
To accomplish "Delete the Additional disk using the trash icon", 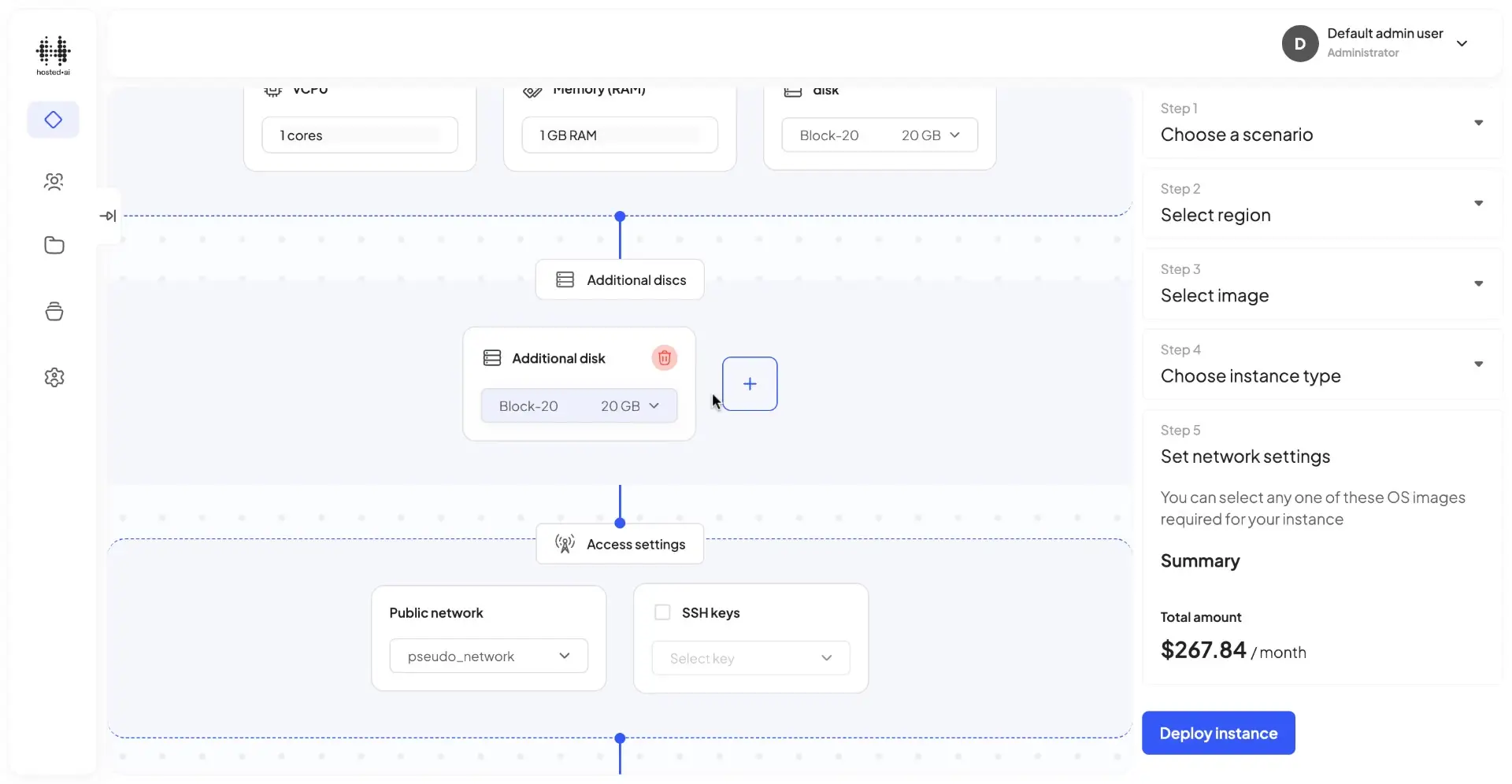I will tap(664, 357).
